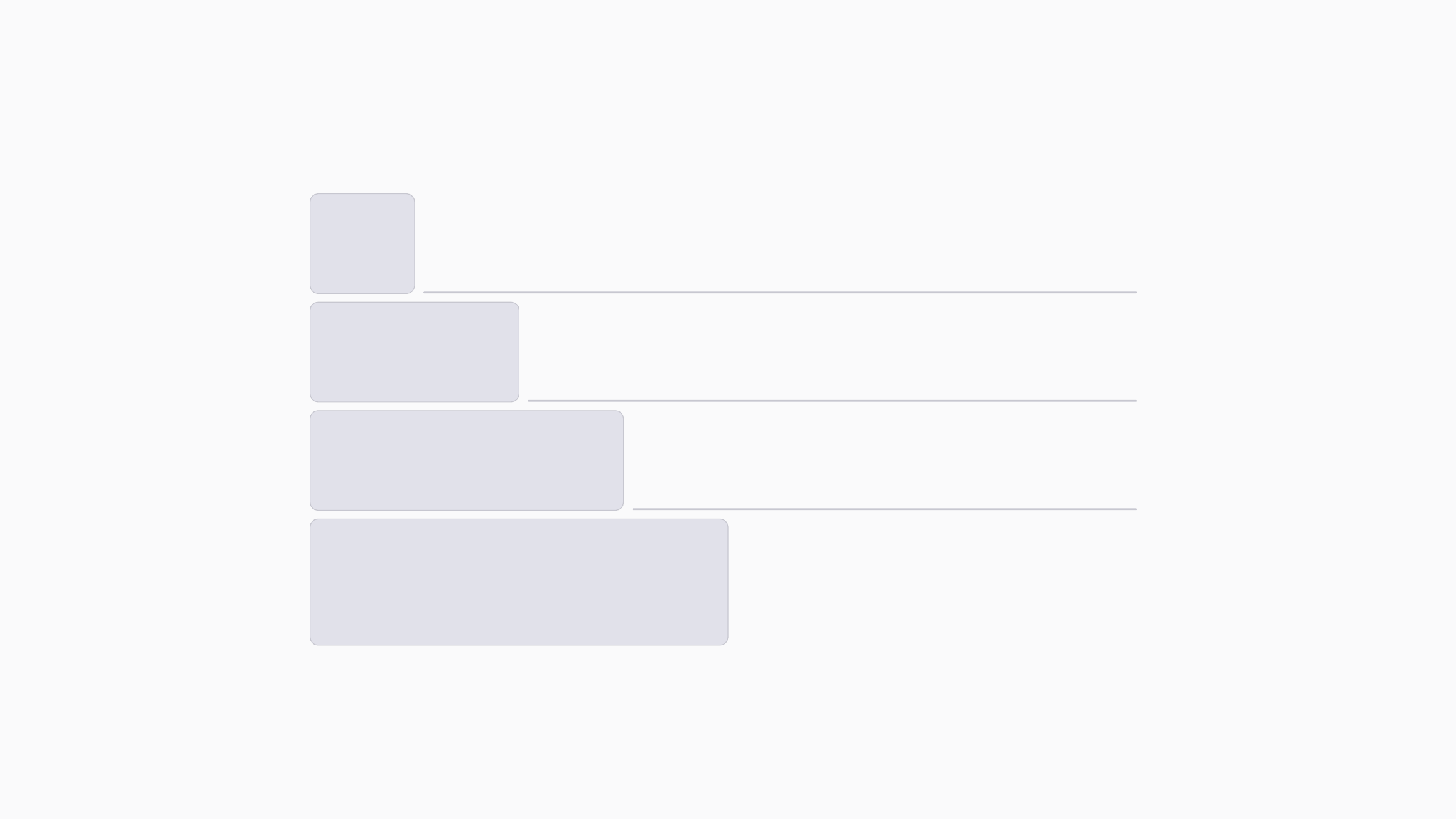
Task: Click the third gray placeholder block
Action: click(x=466, y=460)
